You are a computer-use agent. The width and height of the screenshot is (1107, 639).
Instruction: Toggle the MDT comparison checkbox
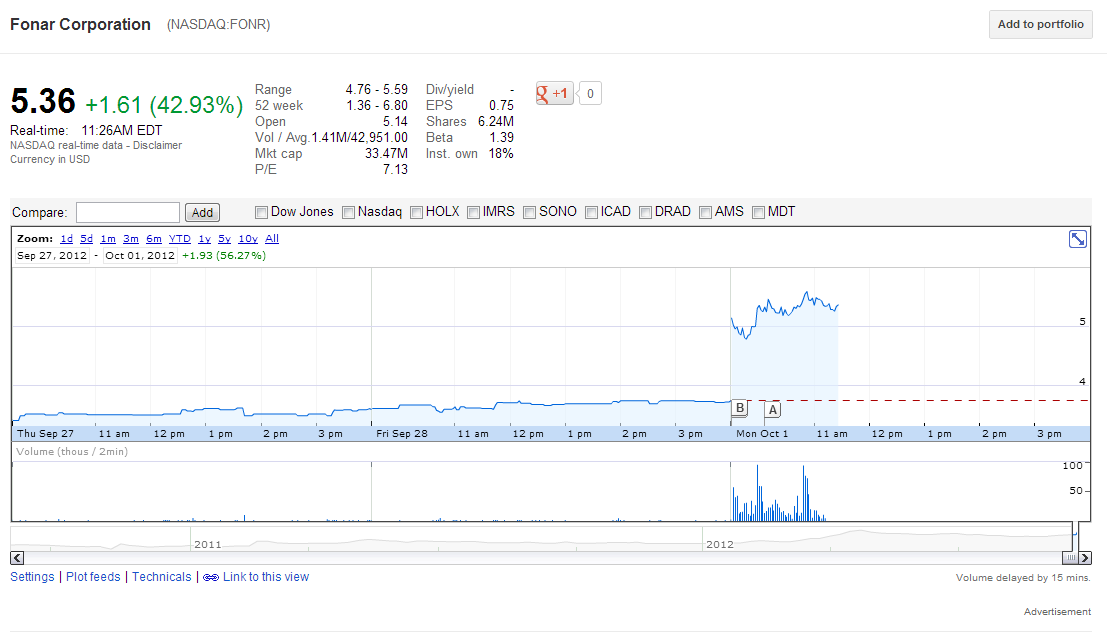[758, 213]
